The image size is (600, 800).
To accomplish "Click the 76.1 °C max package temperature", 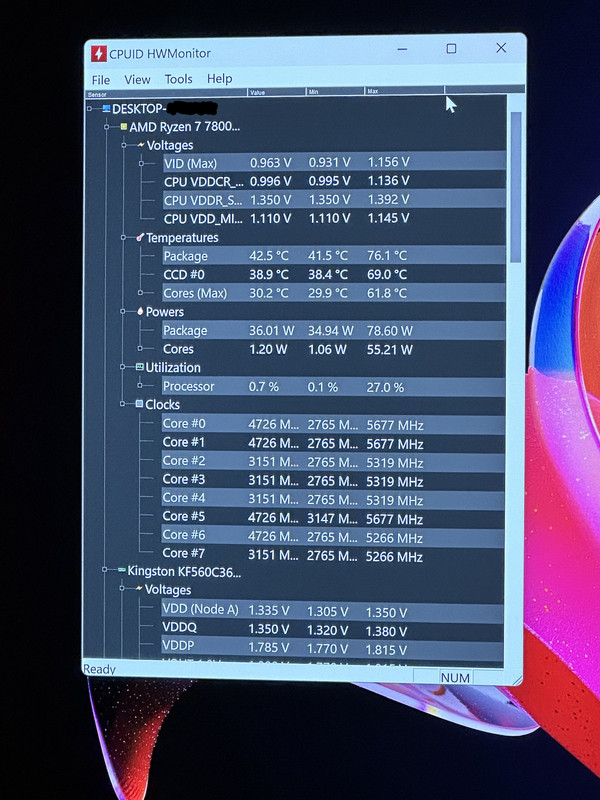I will 387,255.
